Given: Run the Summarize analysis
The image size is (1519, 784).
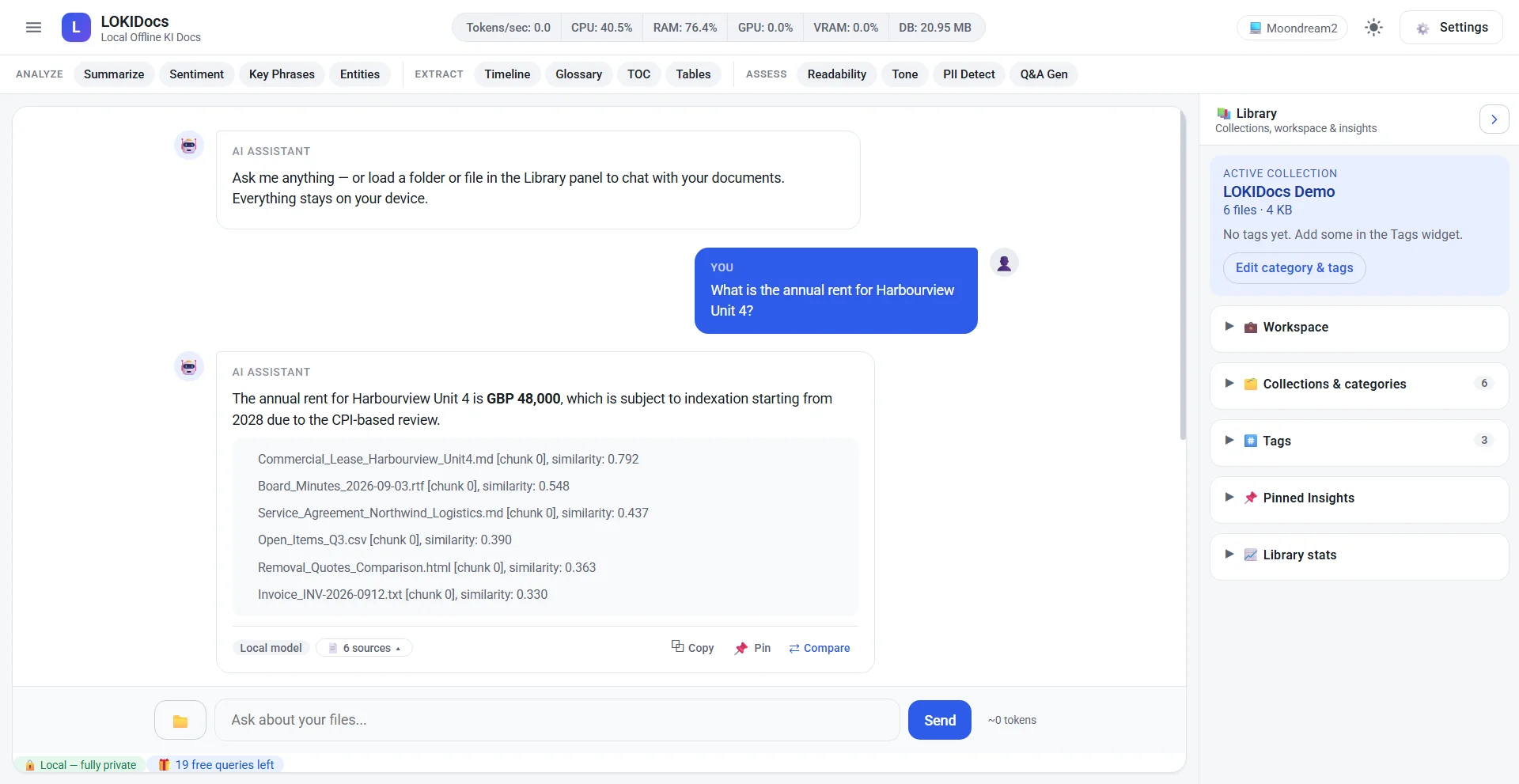Looking at the screenshot, I should click(114, 74).
